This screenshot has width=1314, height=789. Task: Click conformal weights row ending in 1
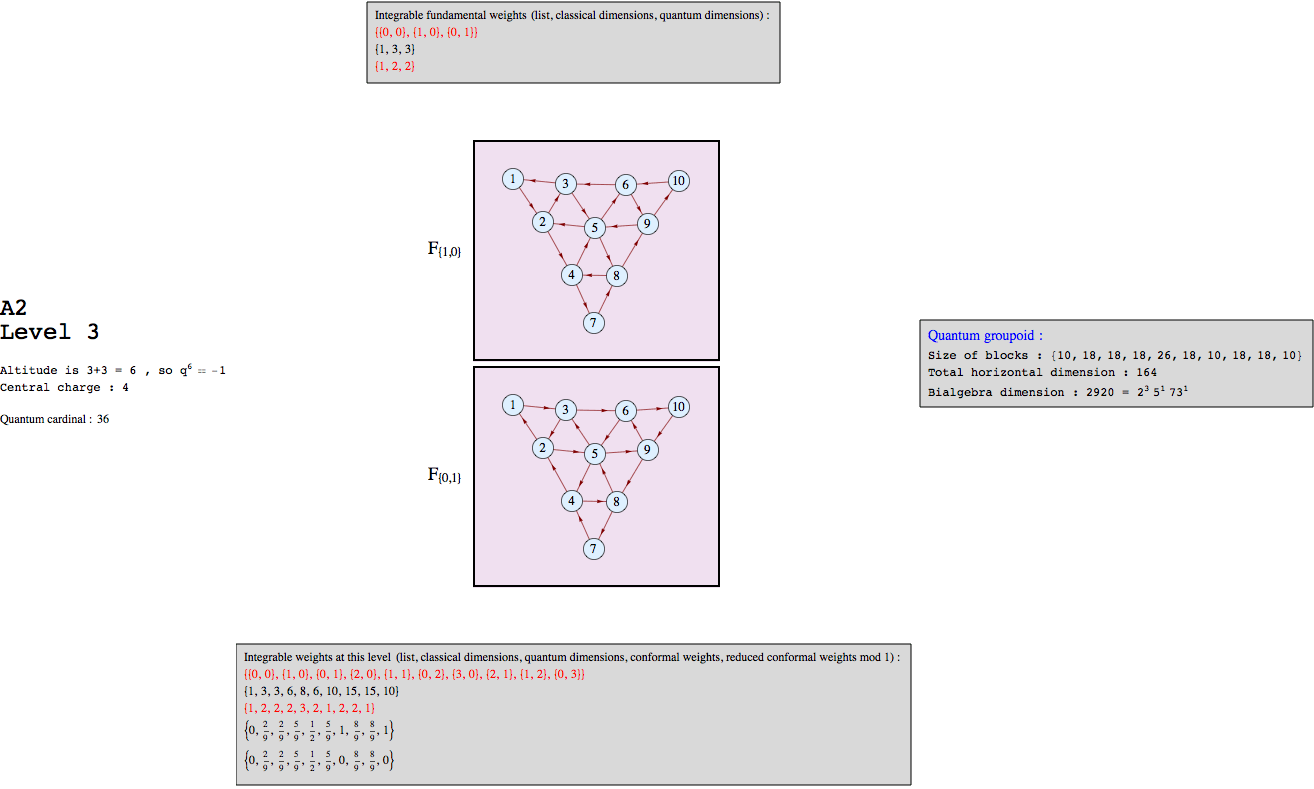coord(320,732)
